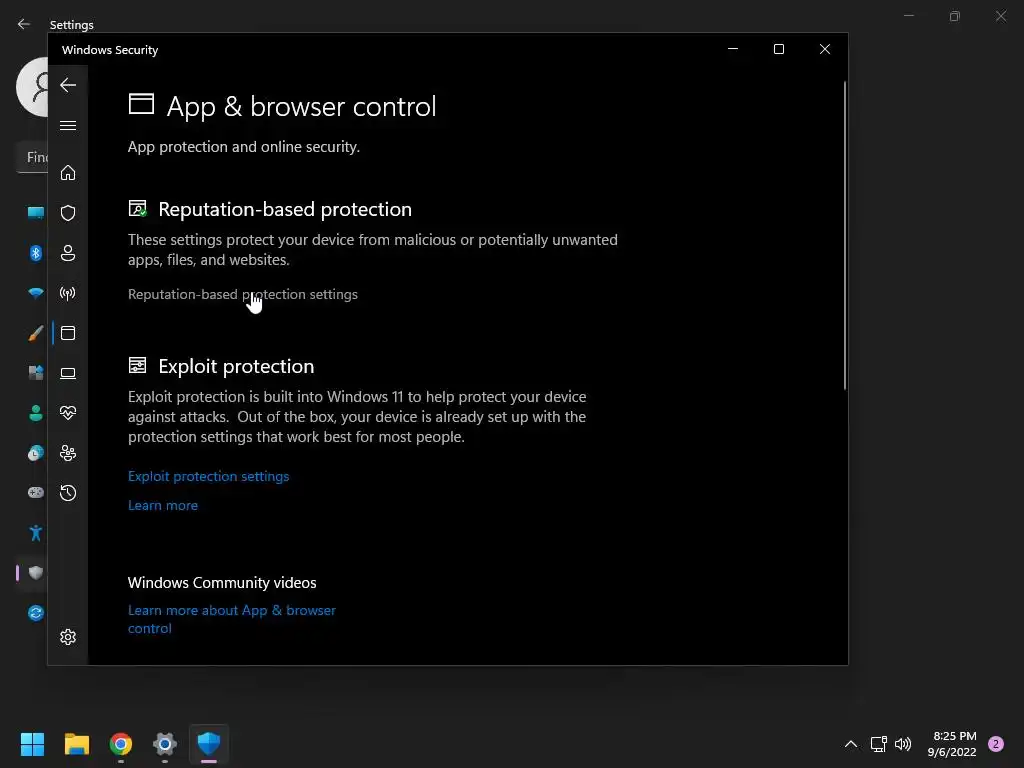Open Virus & threat protection shield icon

tap(68, 213)
